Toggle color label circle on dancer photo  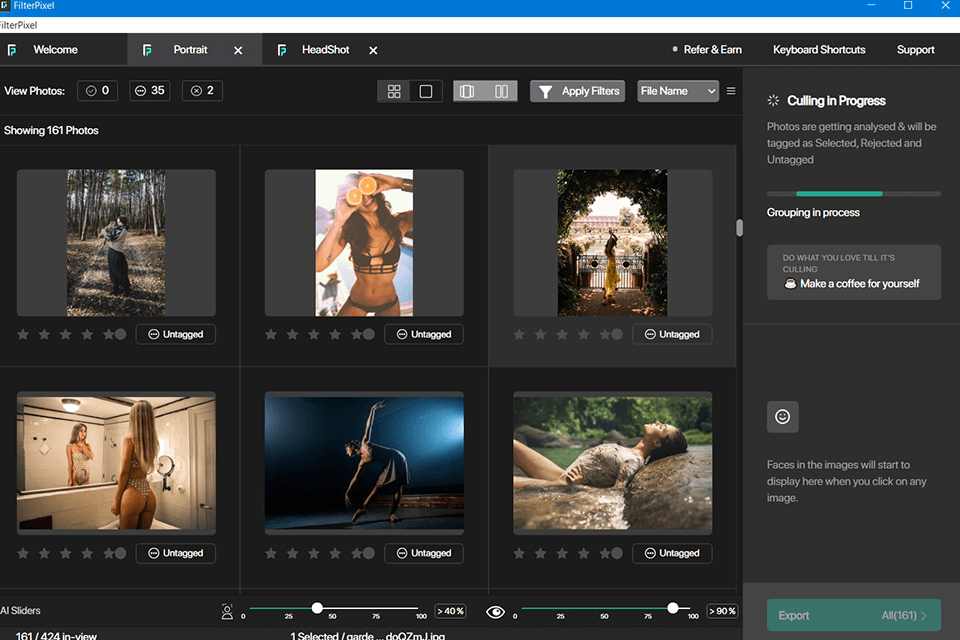(369, 553)
